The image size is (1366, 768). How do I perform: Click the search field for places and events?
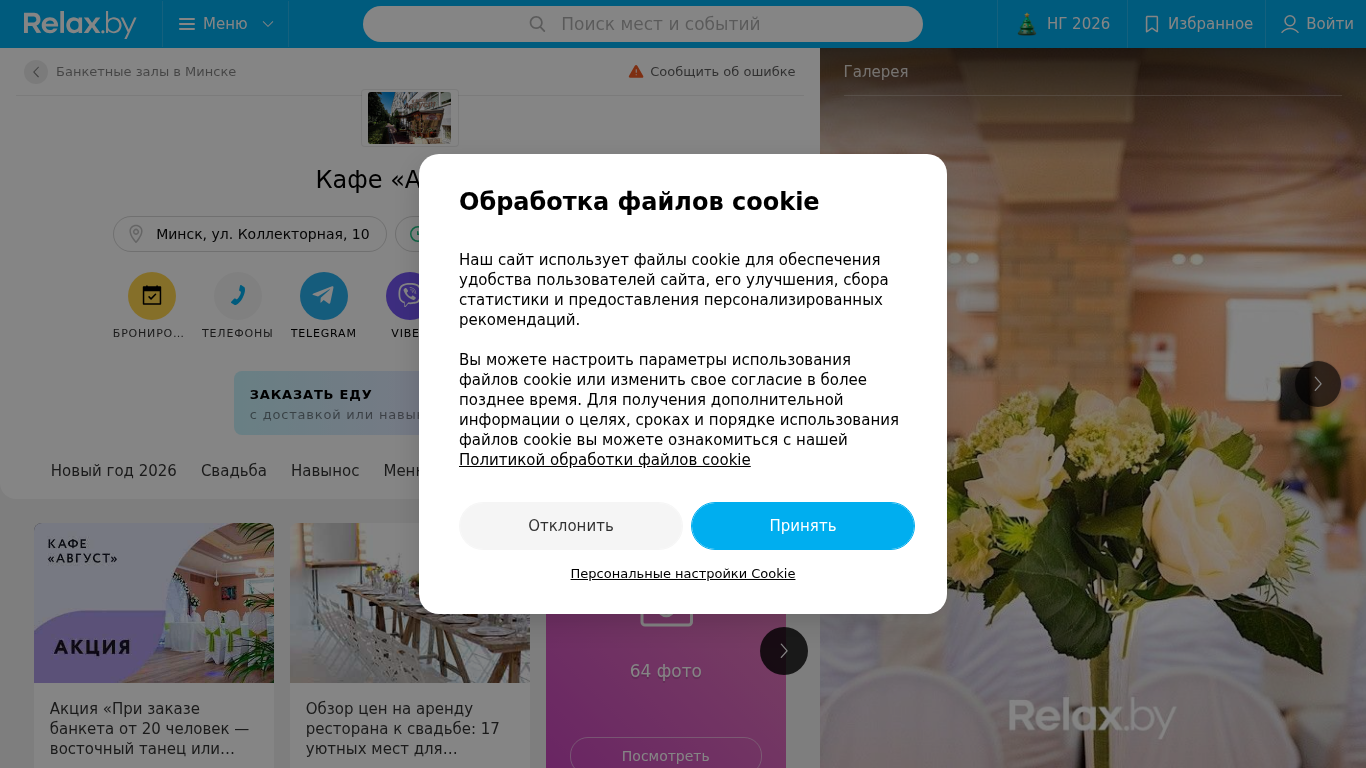(x=643, y=24)
